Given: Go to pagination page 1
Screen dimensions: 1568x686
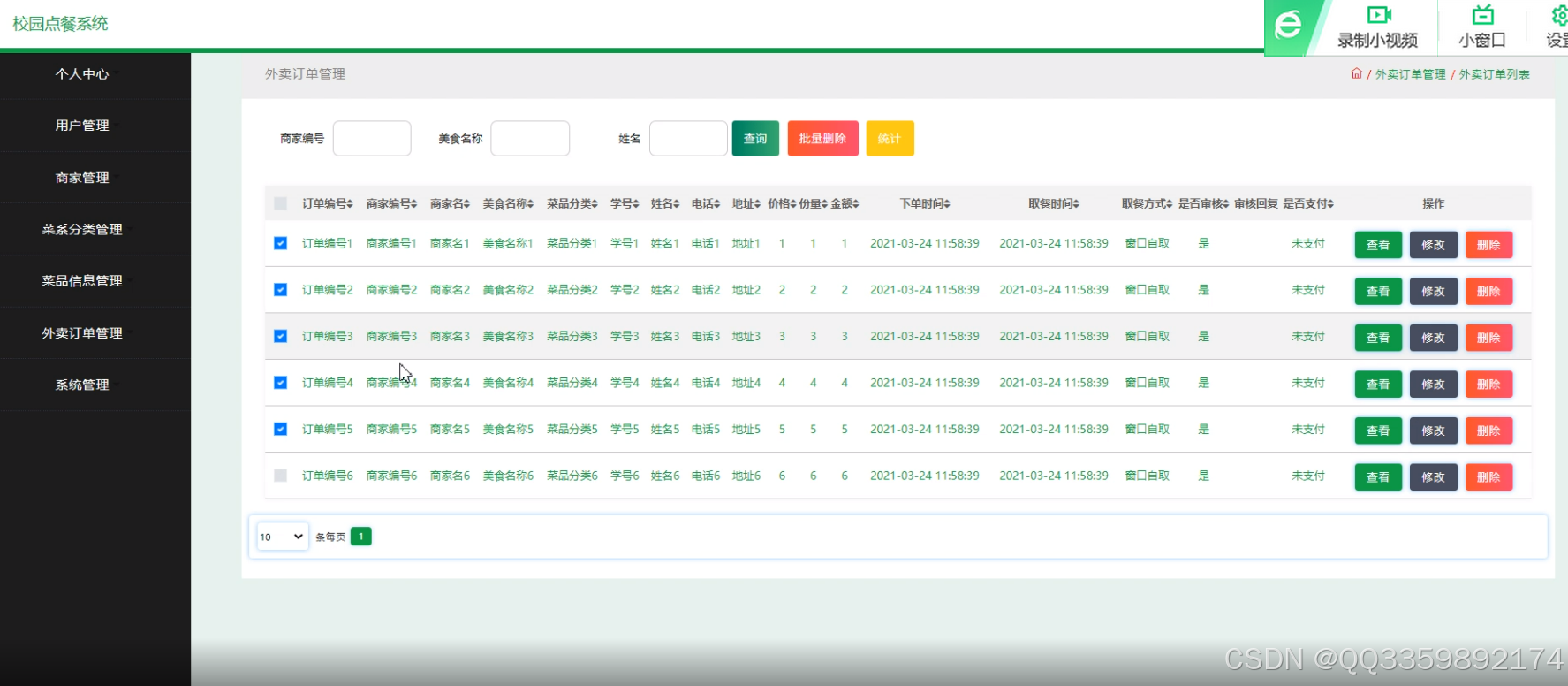Looking at the screenshot, I should click(x=361, y=537).
